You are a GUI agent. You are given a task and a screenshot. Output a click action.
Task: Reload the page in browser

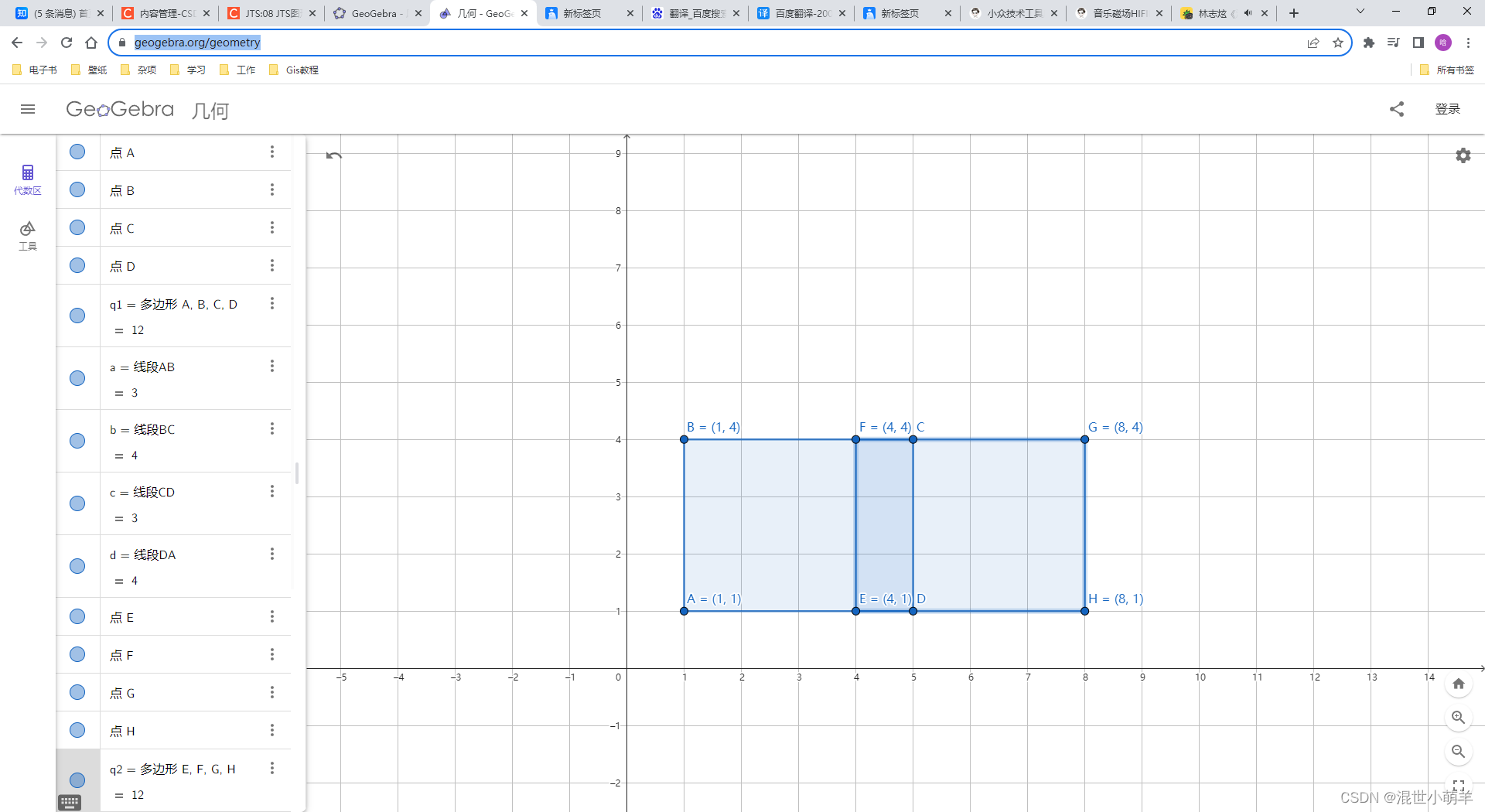[67, 43]
